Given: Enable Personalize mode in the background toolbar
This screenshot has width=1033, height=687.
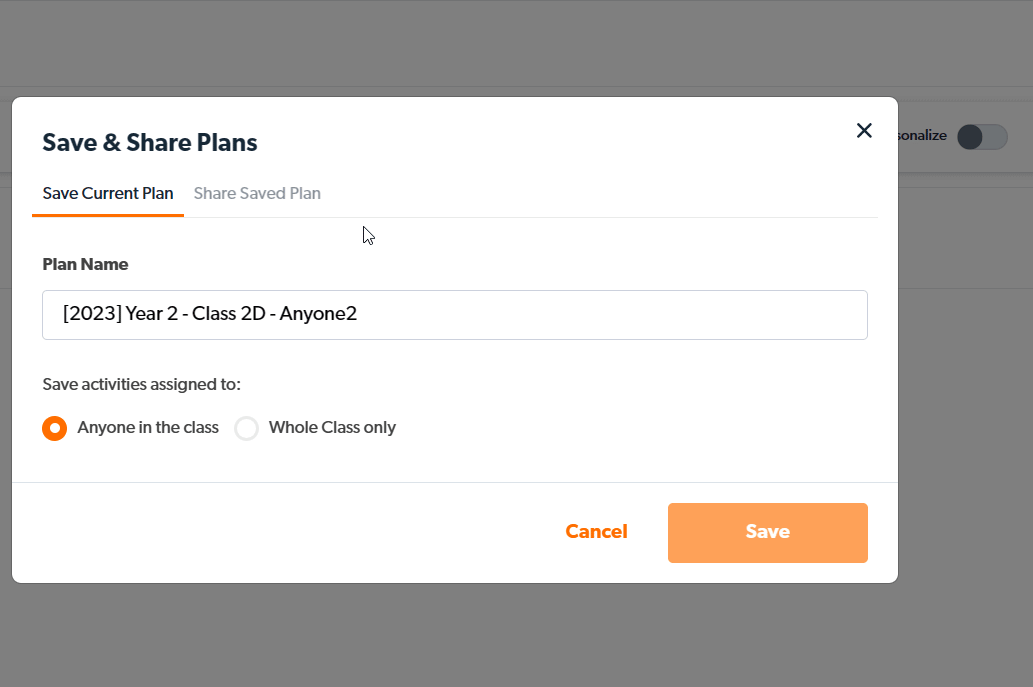Looking at the screenshot, I should (x=981, y=137).
